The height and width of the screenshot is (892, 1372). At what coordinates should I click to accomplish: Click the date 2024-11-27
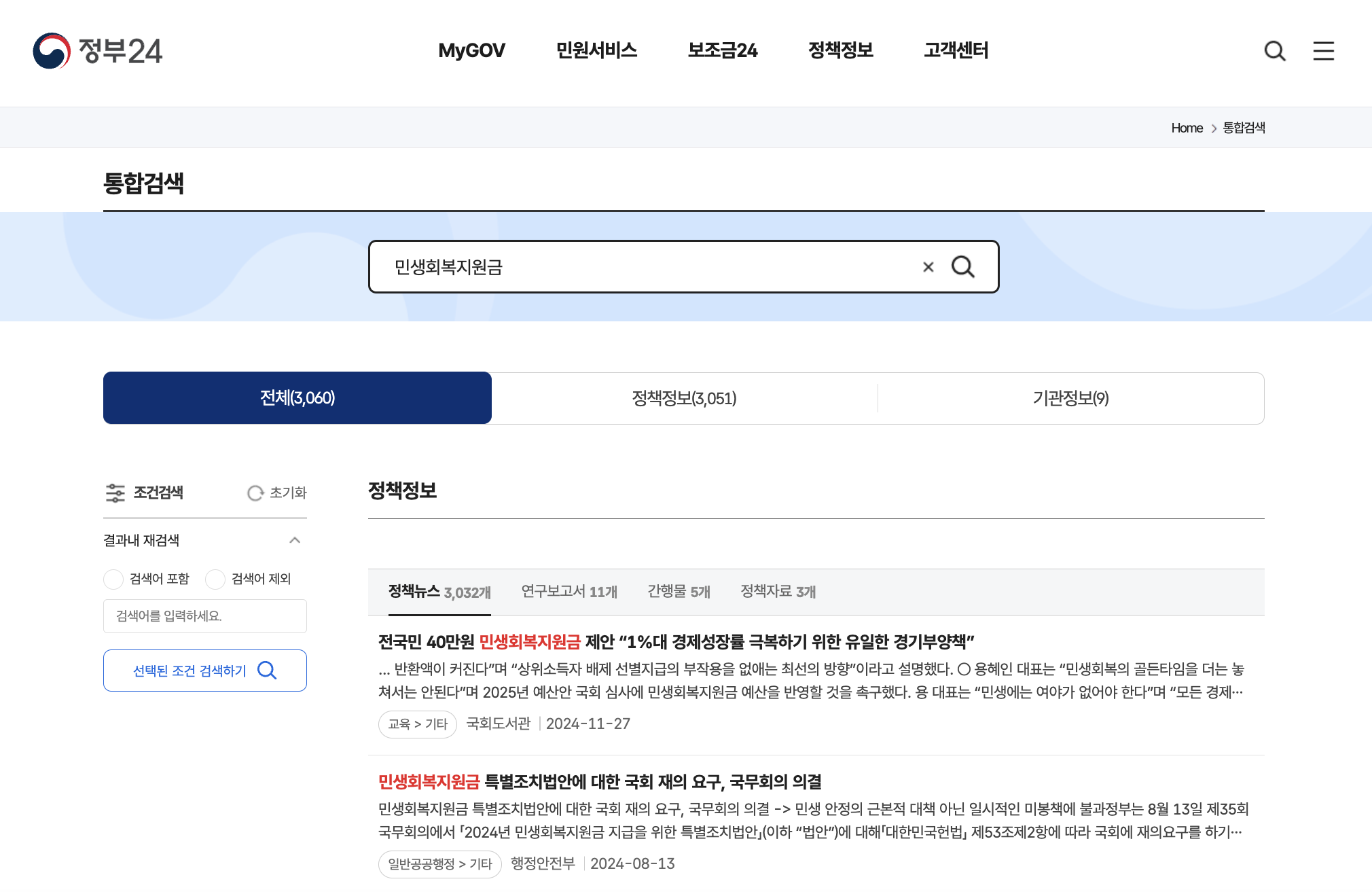tap(588, 724)
